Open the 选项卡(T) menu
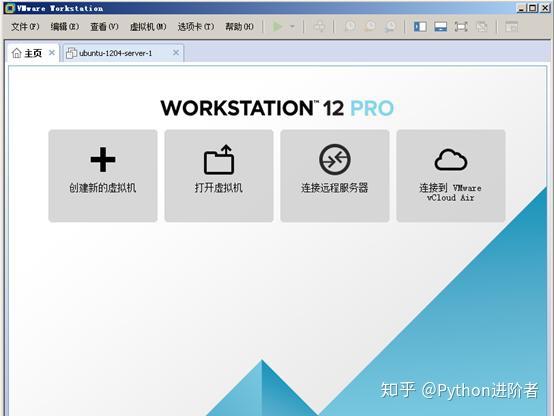554x416 pixels. pos(196,27)
